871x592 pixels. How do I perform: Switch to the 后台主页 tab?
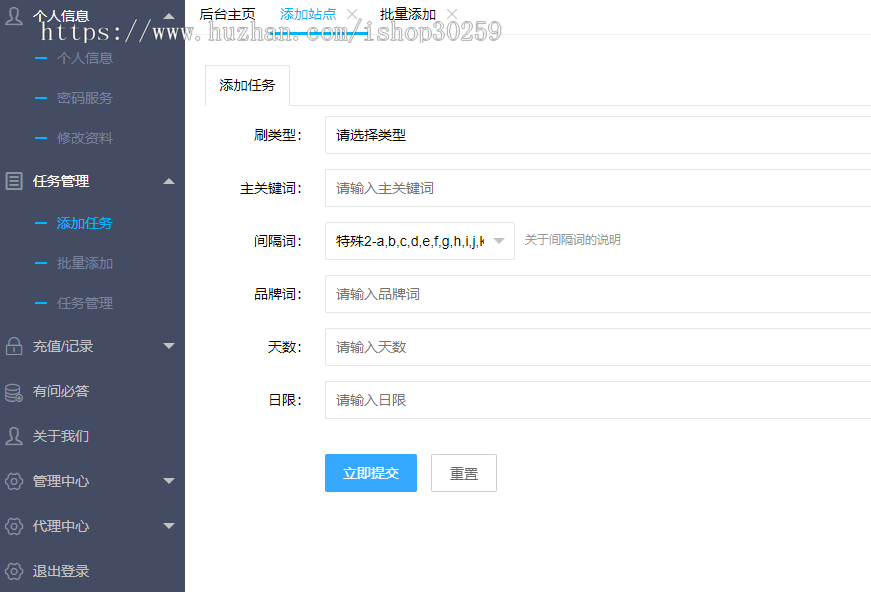coord(227,14)
